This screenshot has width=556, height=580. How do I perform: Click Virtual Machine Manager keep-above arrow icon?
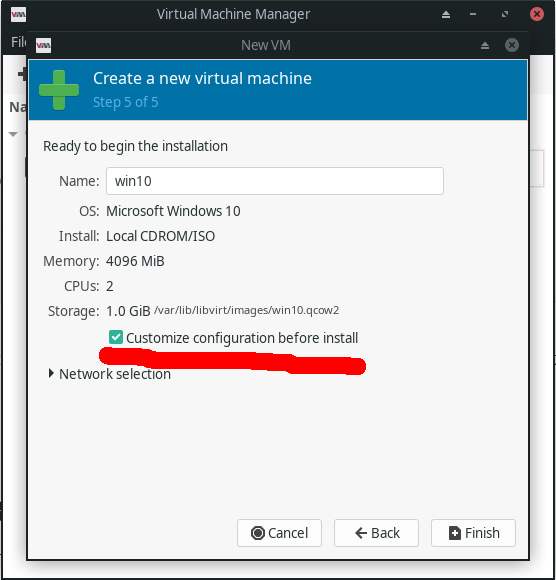[x=446, y=14]
